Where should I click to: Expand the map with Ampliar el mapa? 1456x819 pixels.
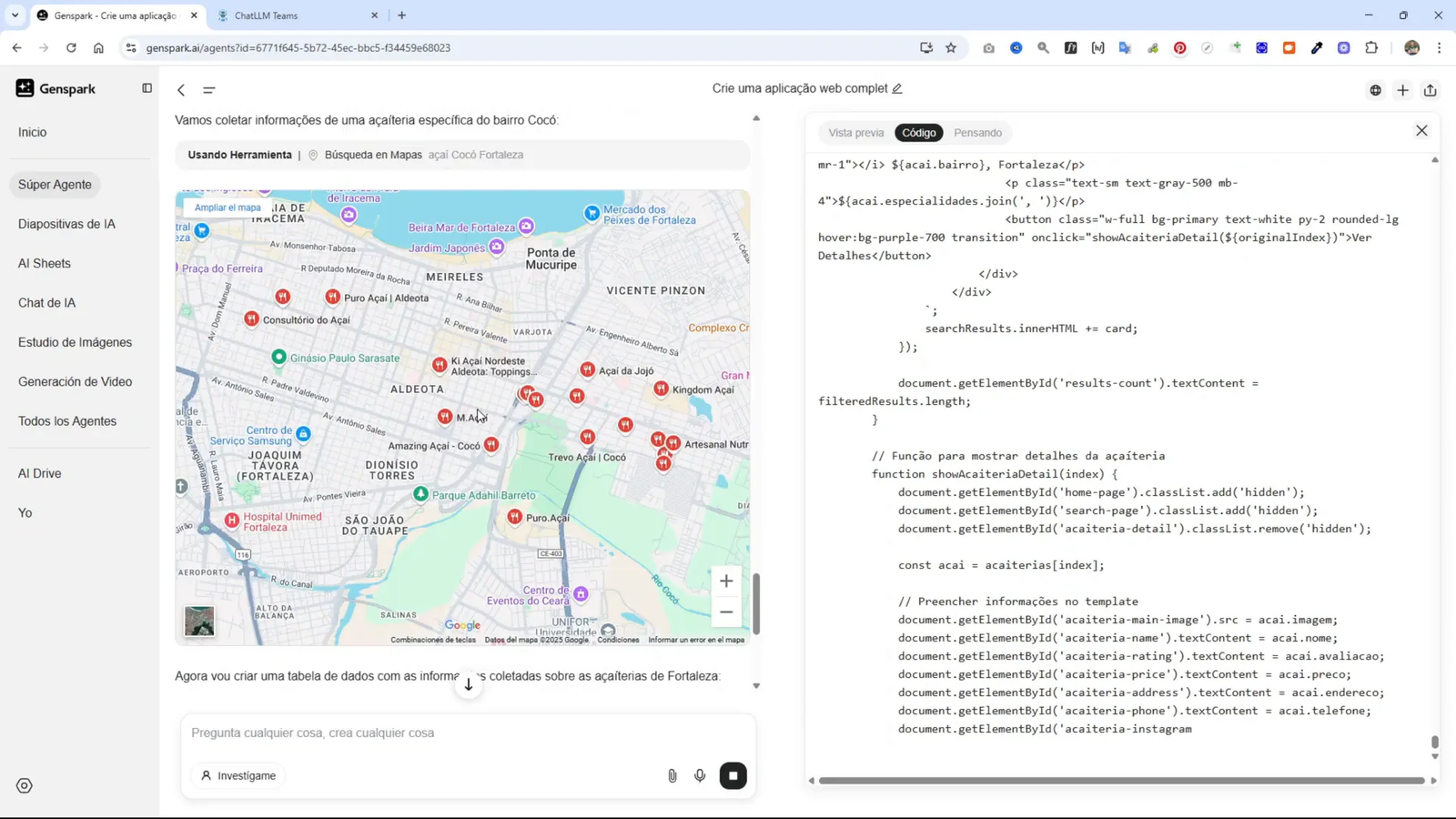(227, 207)
